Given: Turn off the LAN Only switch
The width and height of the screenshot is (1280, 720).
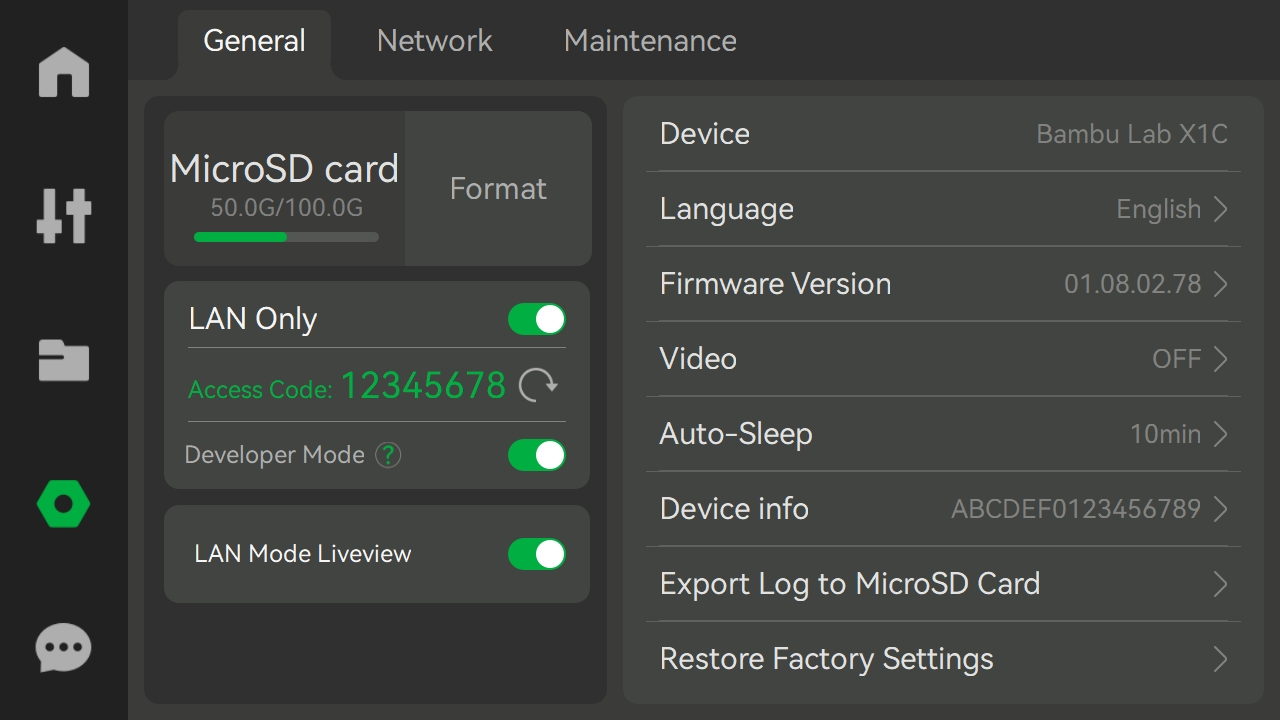Looking at the screenshot, I should coord(537,319).
